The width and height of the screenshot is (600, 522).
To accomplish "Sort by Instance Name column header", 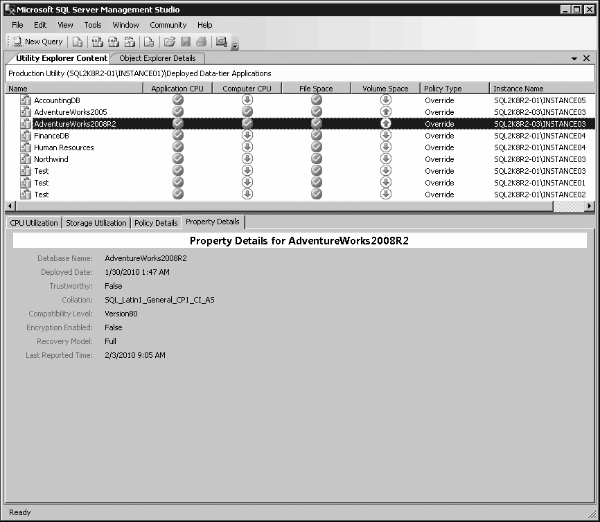I will click(x=542, y=88).
